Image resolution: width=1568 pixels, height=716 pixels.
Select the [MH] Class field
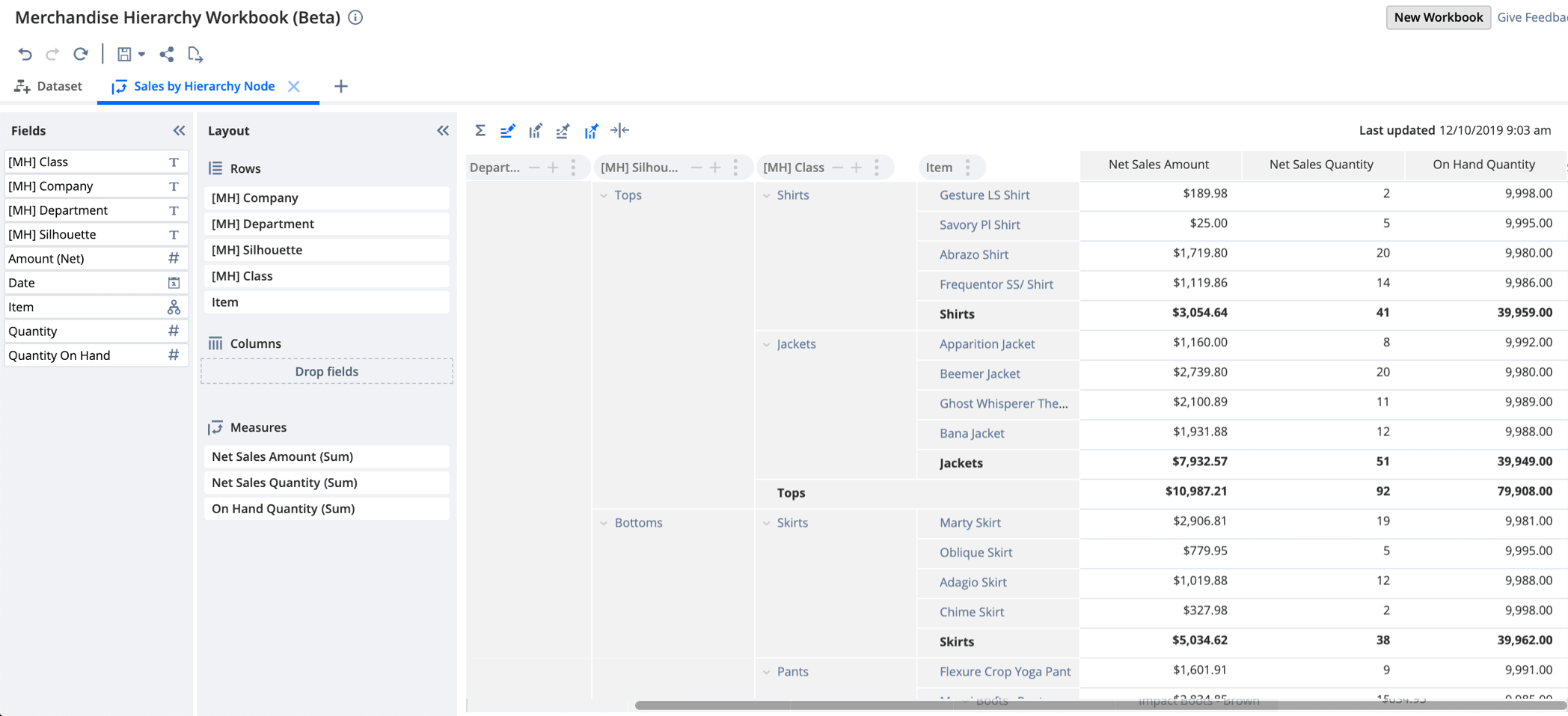point(96,162)
